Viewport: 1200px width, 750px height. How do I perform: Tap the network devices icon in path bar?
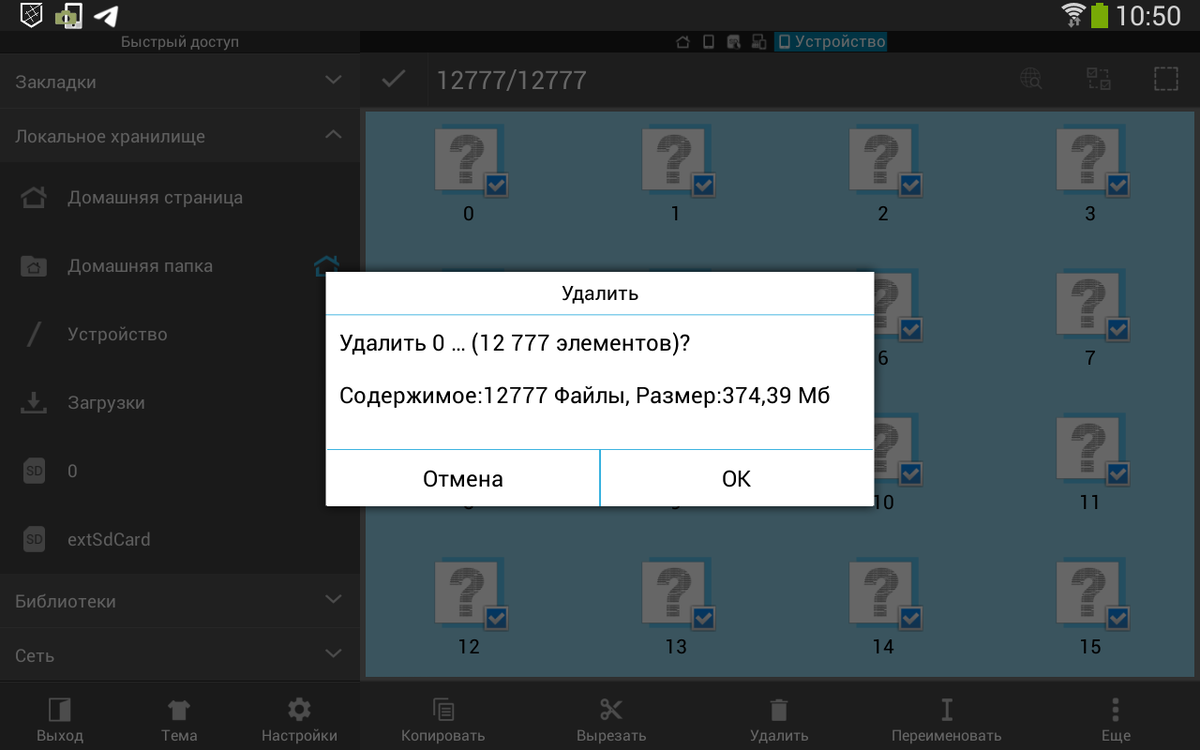[759, 42]
